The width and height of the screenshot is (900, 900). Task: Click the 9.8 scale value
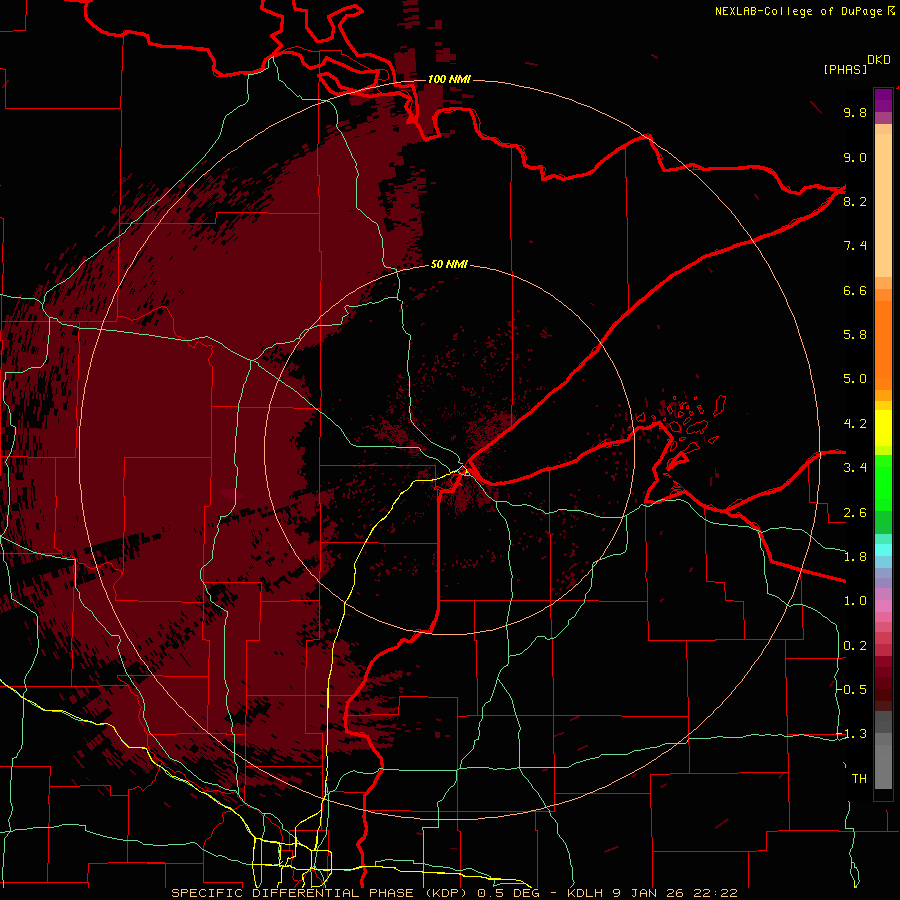point(855,112)
